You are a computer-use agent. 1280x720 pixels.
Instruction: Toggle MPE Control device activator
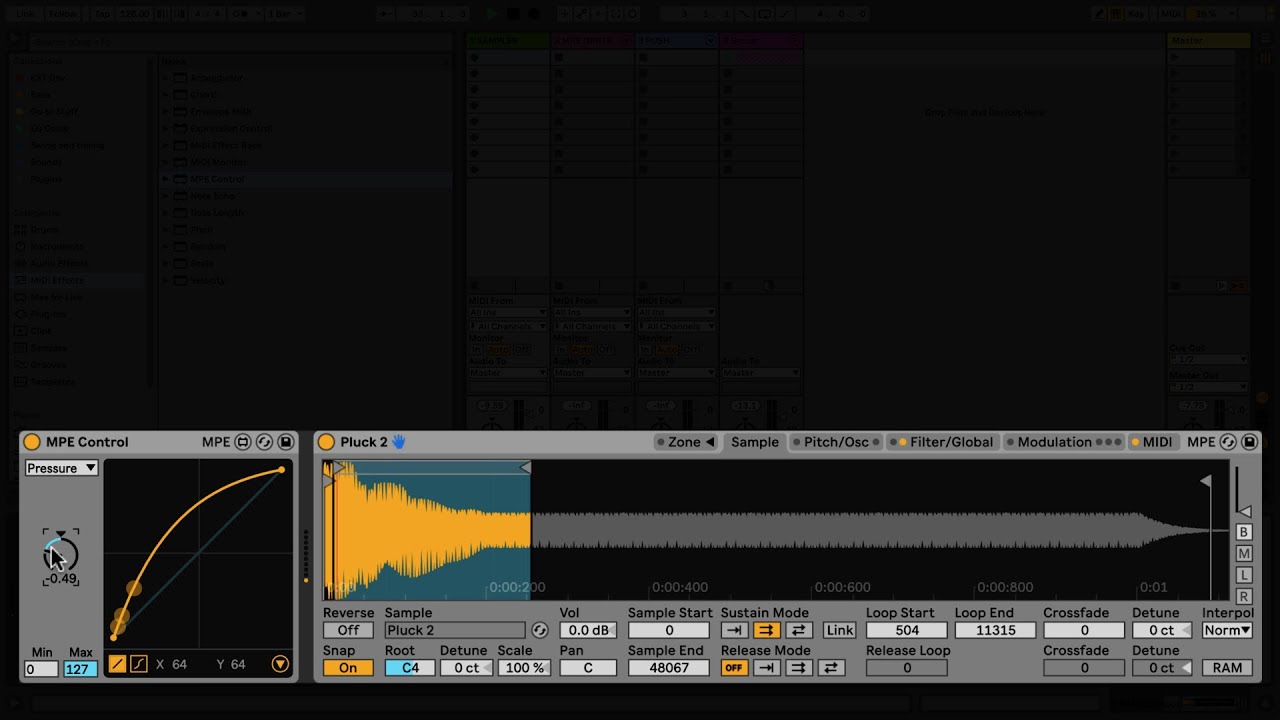32,442
